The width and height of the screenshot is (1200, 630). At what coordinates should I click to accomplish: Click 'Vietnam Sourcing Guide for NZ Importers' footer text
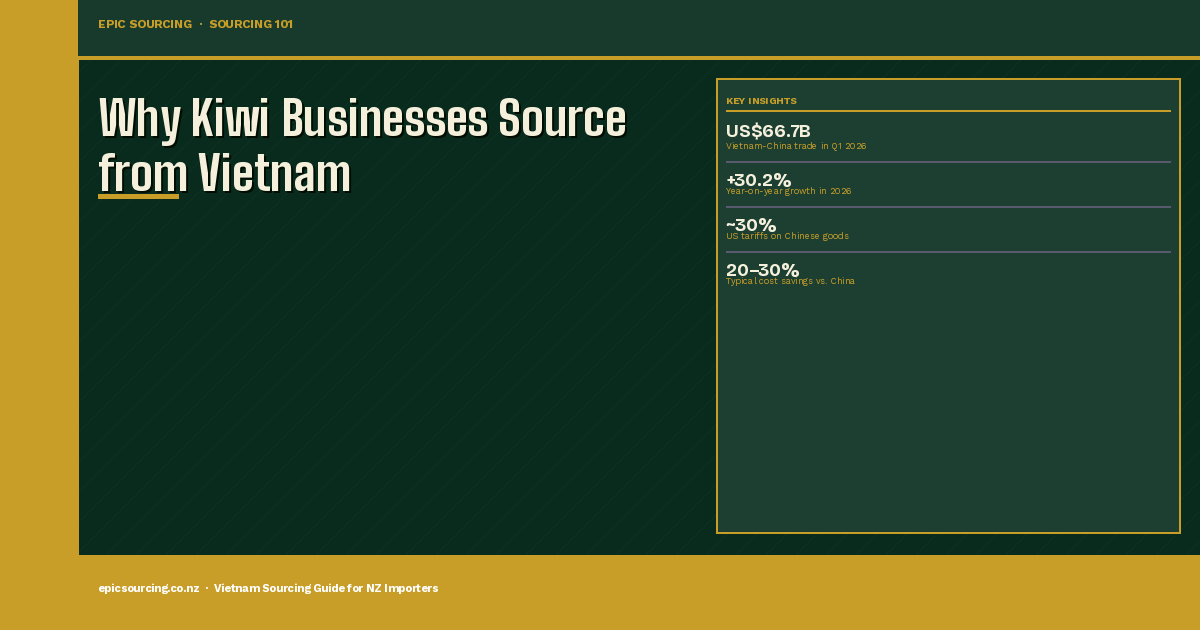pyautogui.click(x=326, y=588)
